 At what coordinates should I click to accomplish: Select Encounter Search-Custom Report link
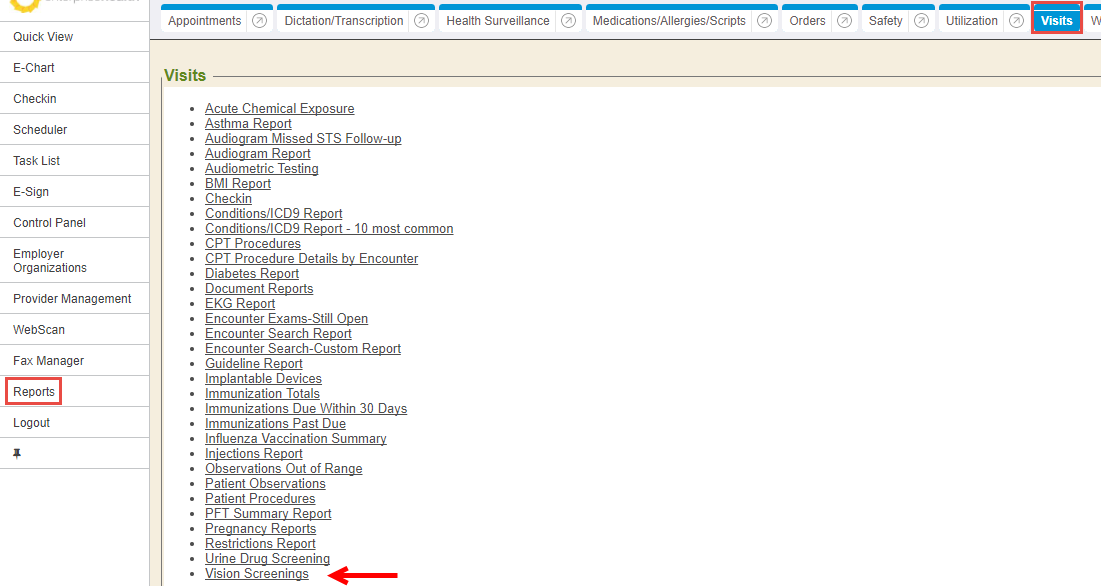303,349
